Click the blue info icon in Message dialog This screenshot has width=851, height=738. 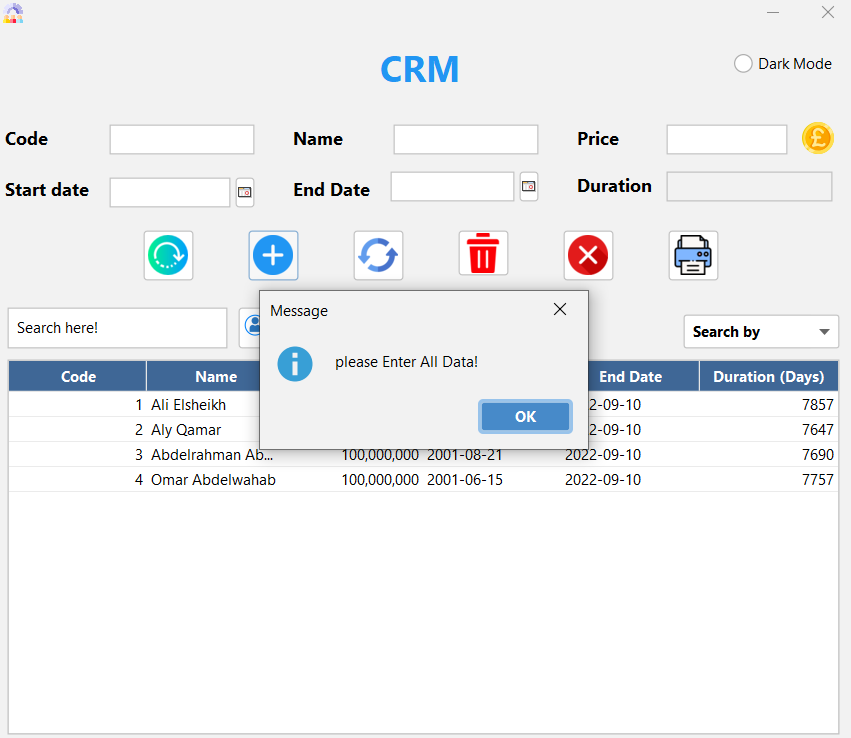coord(295,364)
